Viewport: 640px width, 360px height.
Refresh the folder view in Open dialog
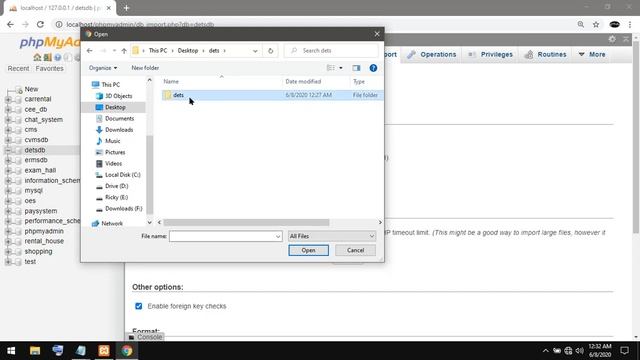pos(270,51)
